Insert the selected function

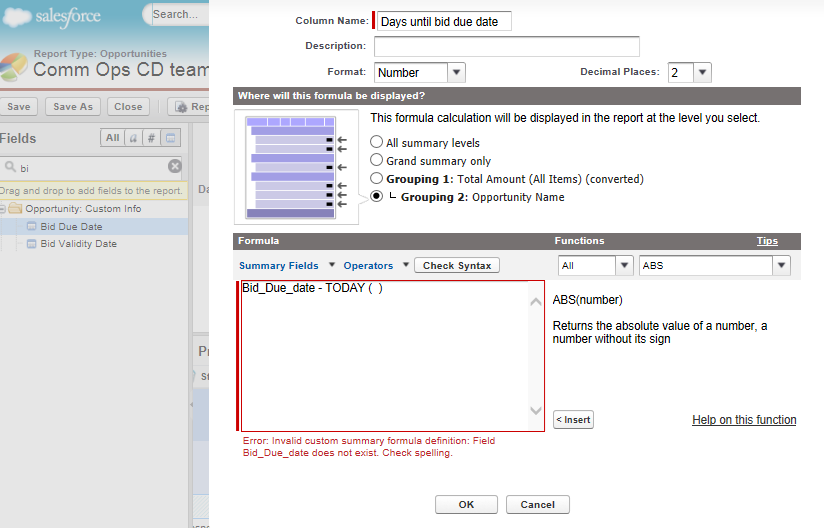[x=573, y=420]
